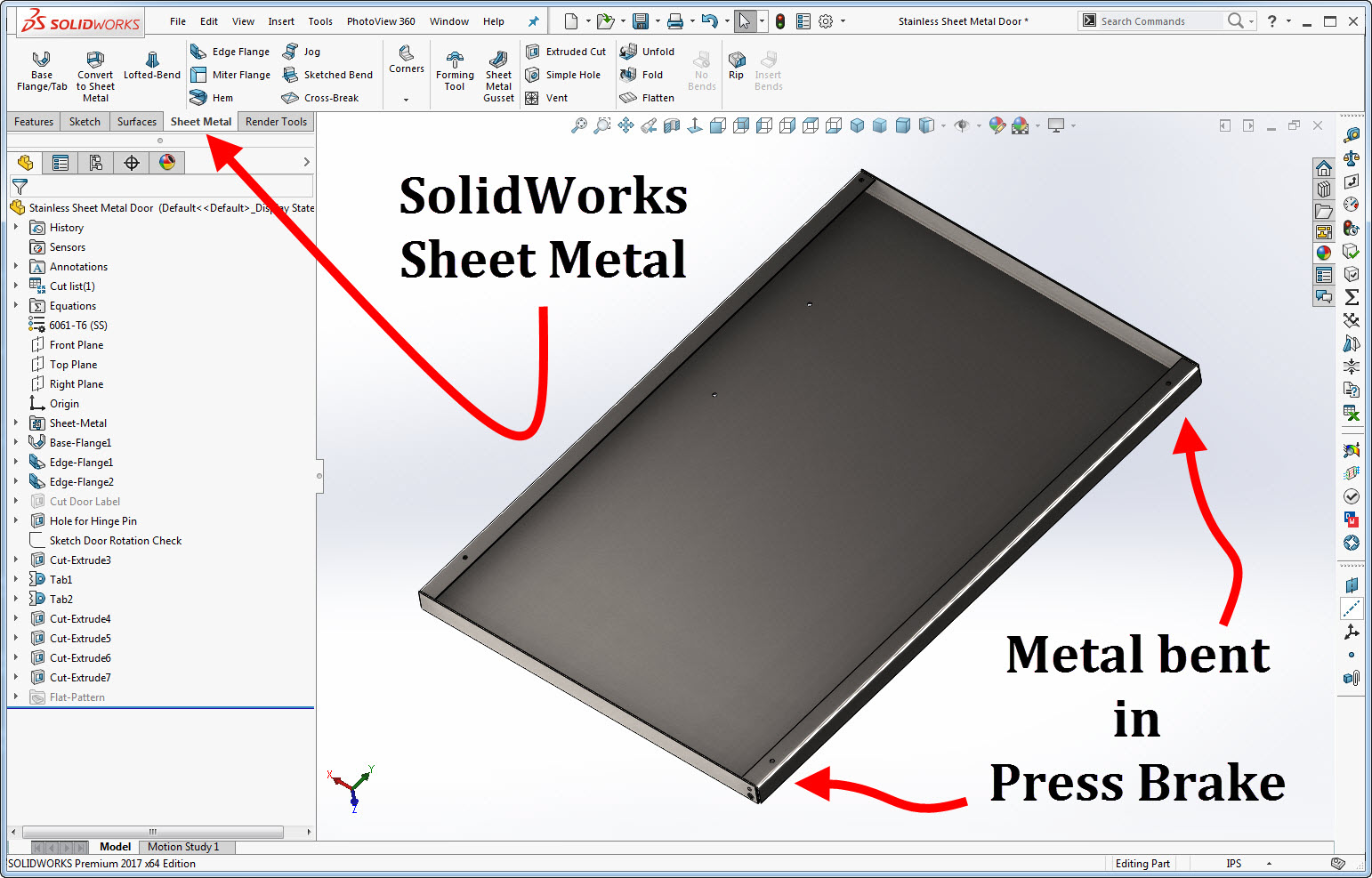Image resolution: width=1372 pixels, height=878 pixels.
Task: Select the Forming Tool
Action: [455, 71]
